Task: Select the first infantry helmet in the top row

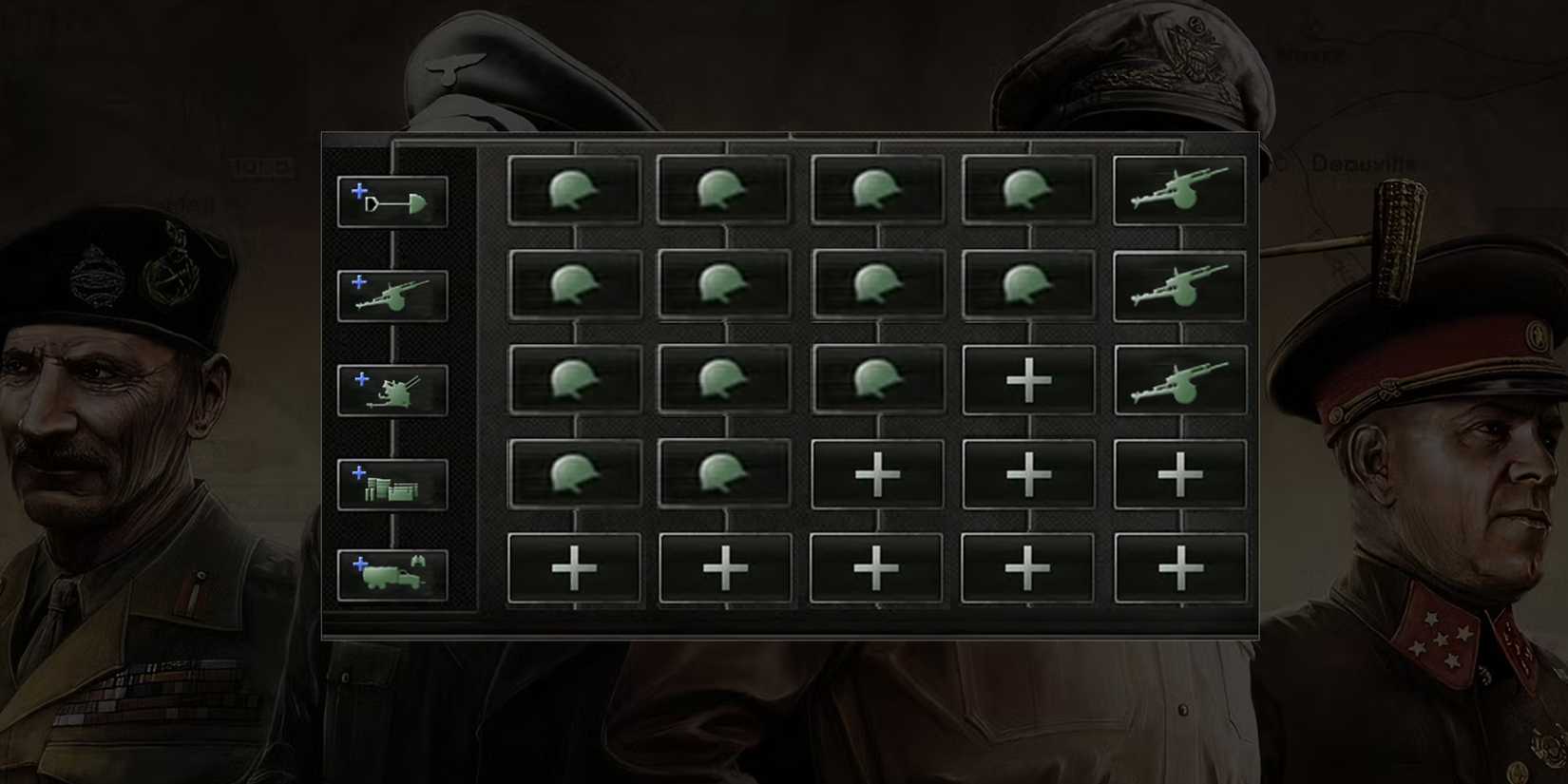Action: 574,191
